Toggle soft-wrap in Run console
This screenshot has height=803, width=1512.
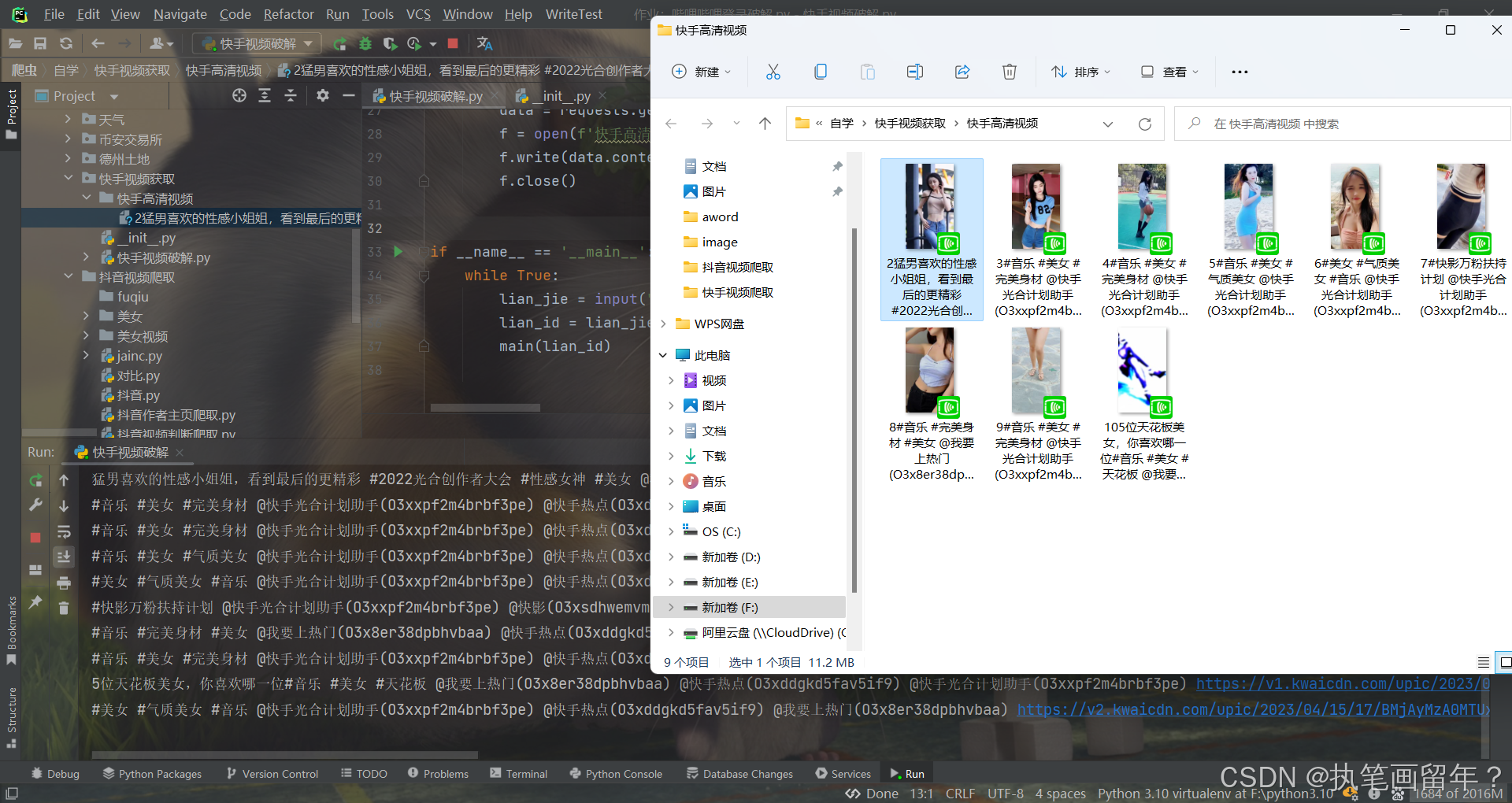pos(64,531)
